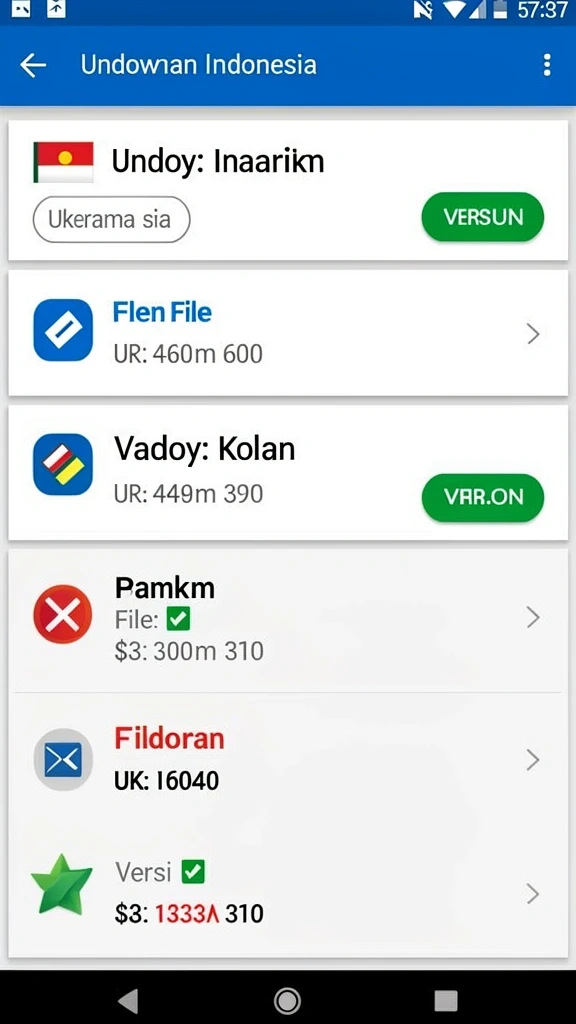The width and height of the screenshot is (576, 1024).
Task: Tap the green star icon
Action: (x=62, y=885)
